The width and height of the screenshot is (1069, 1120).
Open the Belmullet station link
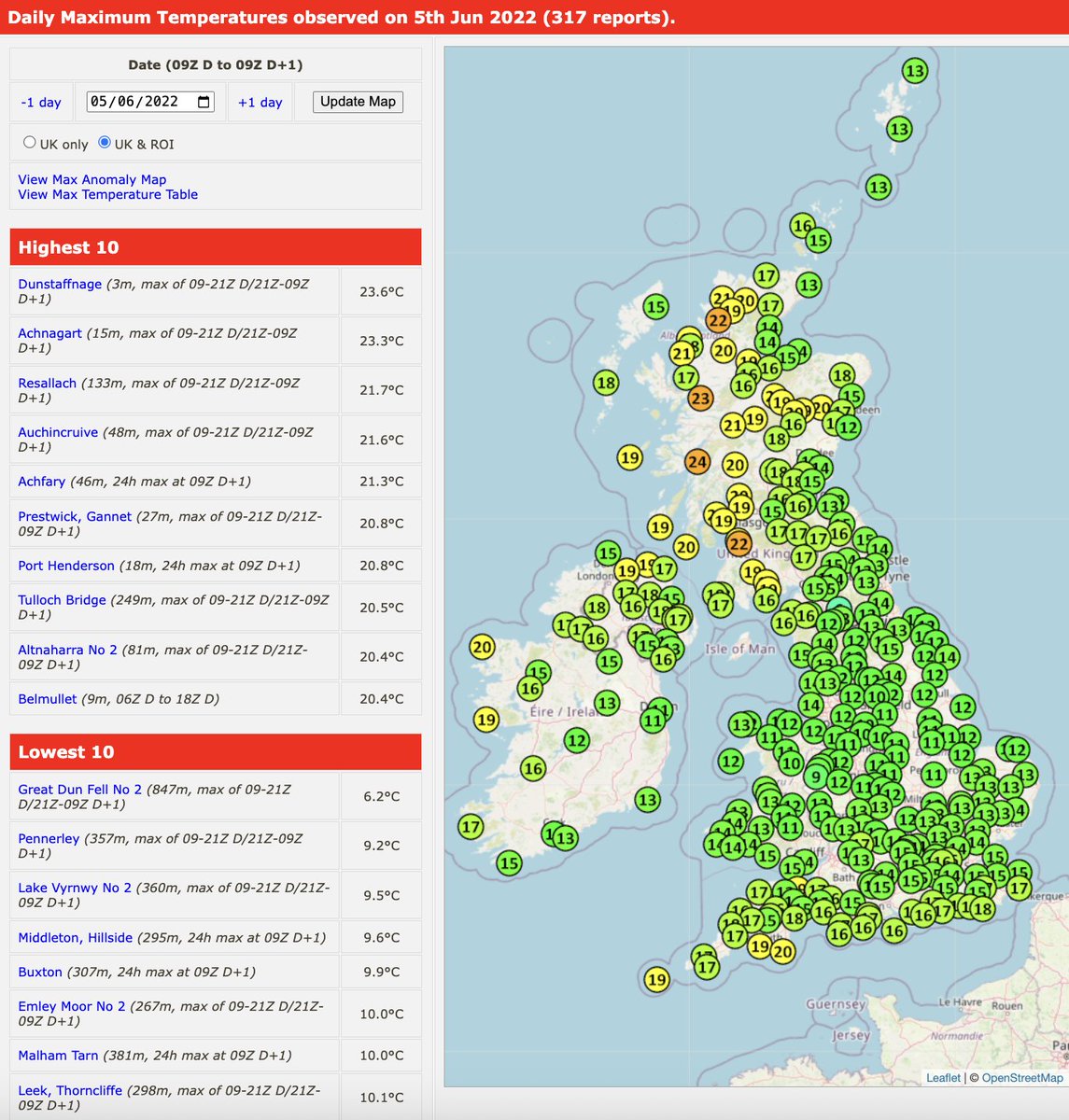[x=48, y=699]
